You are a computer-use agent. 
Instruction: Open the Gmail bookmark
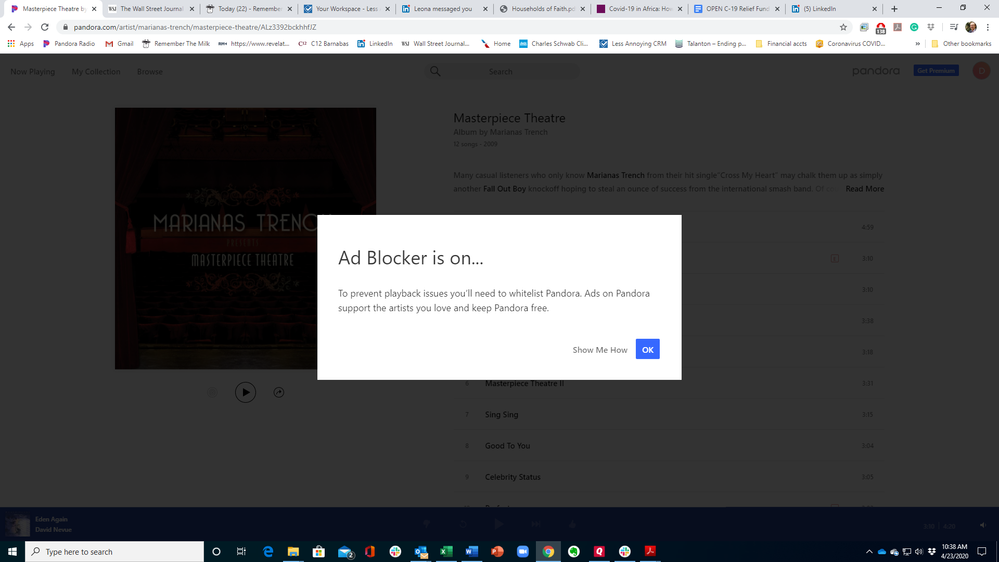click(119, 44)
